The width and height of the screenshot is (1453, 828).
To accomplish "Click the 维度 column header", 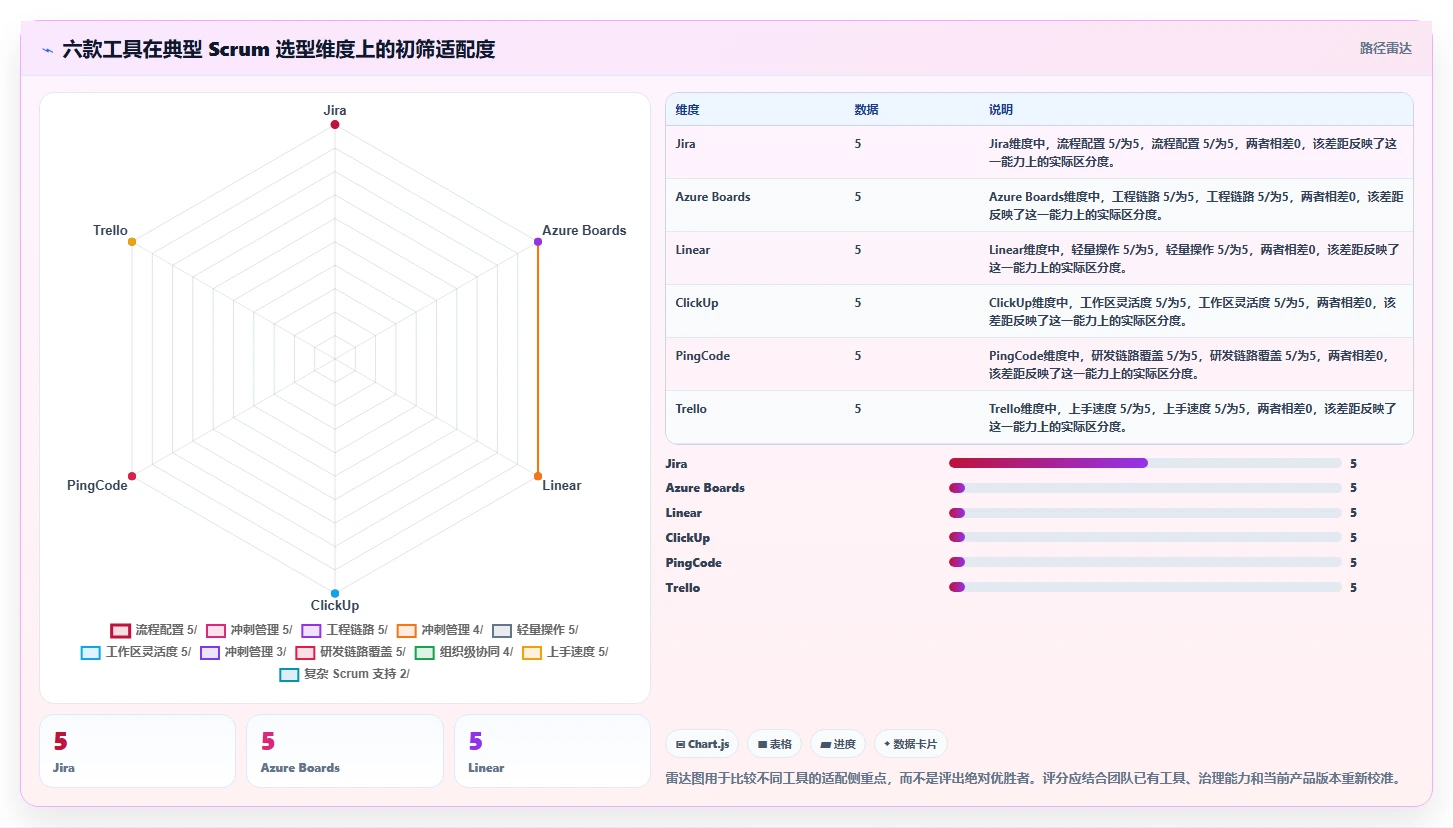I will [687, 109].
